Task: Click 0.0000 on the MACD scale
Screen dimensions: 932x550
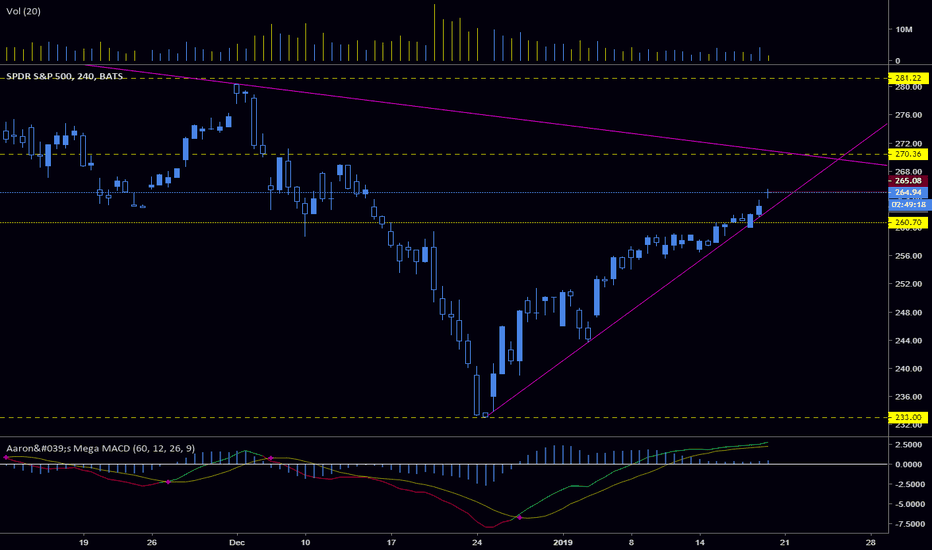Action: click(908, 464)
